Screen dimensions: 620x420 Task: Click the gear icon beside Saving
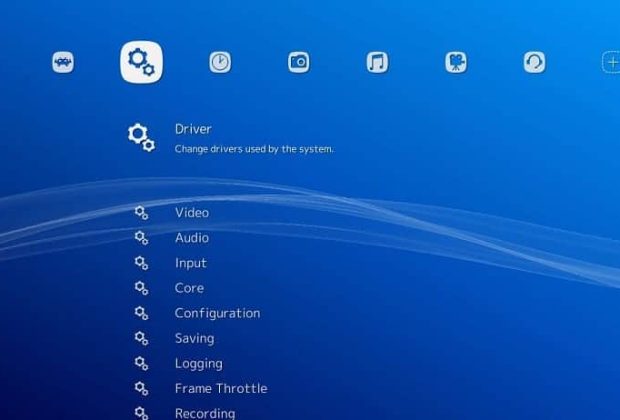[x=142, y=338]
